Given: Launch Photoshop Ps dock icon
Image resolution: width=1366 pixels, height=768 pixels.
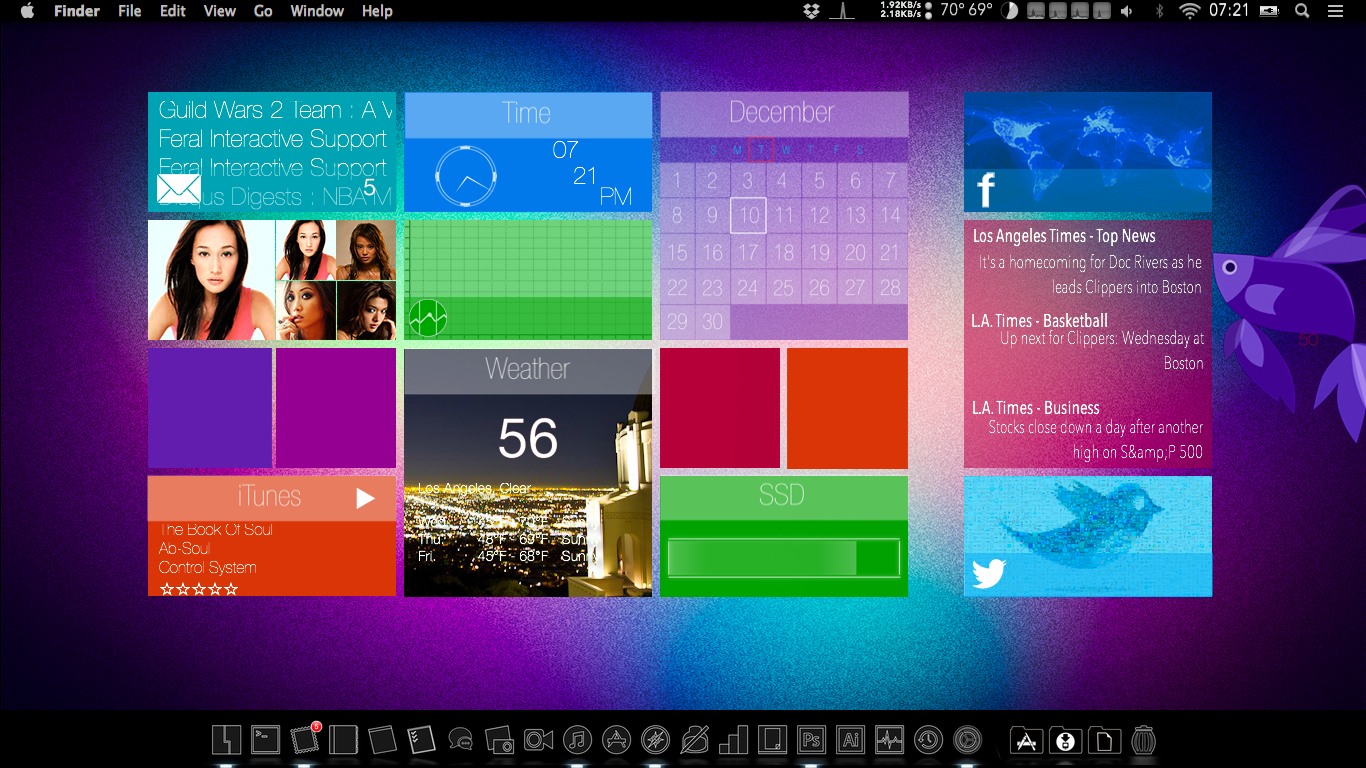Looking at the screenshot, I should point(811,740).
